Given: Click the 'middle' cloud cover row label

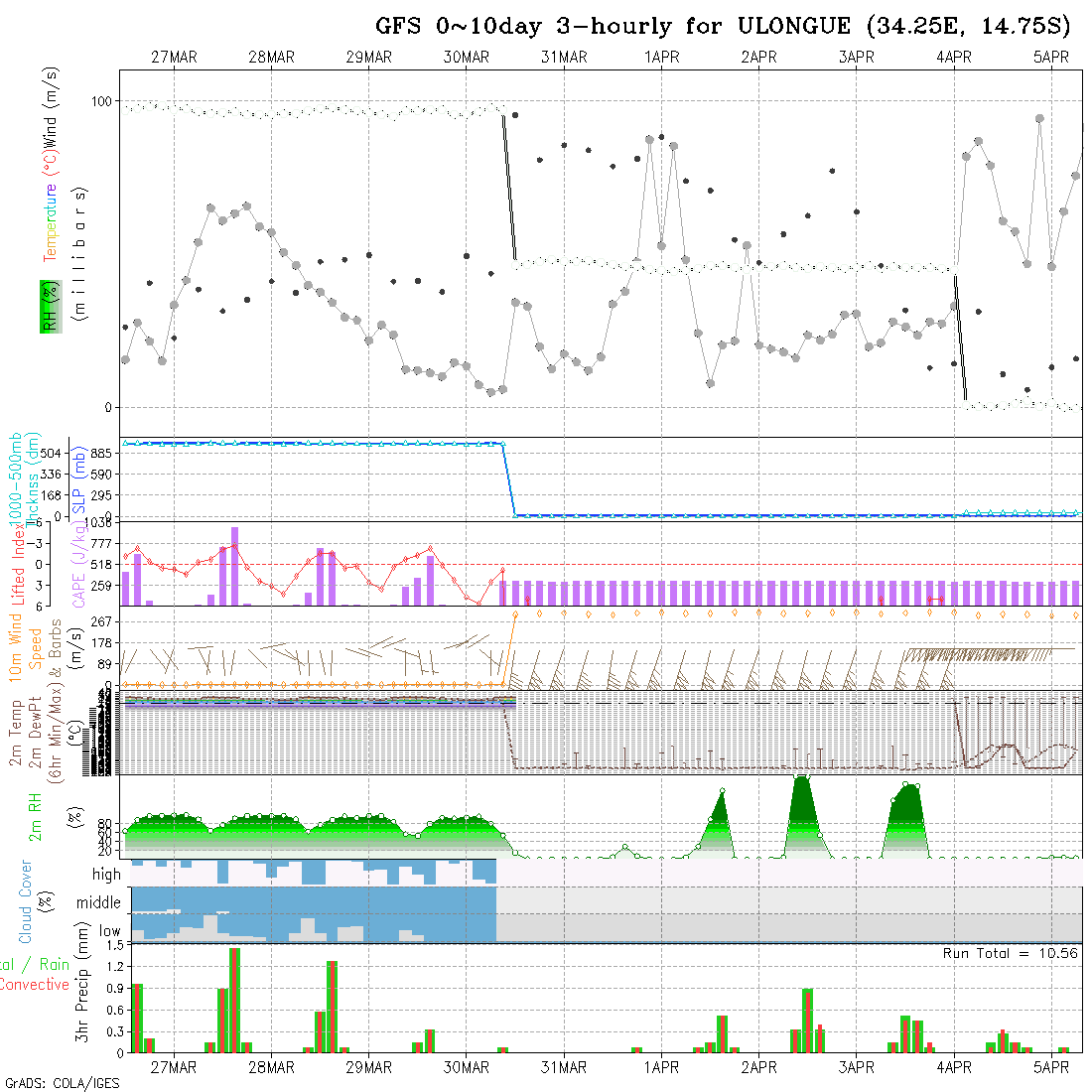Looking at the screenshot, I should point(99,903).
